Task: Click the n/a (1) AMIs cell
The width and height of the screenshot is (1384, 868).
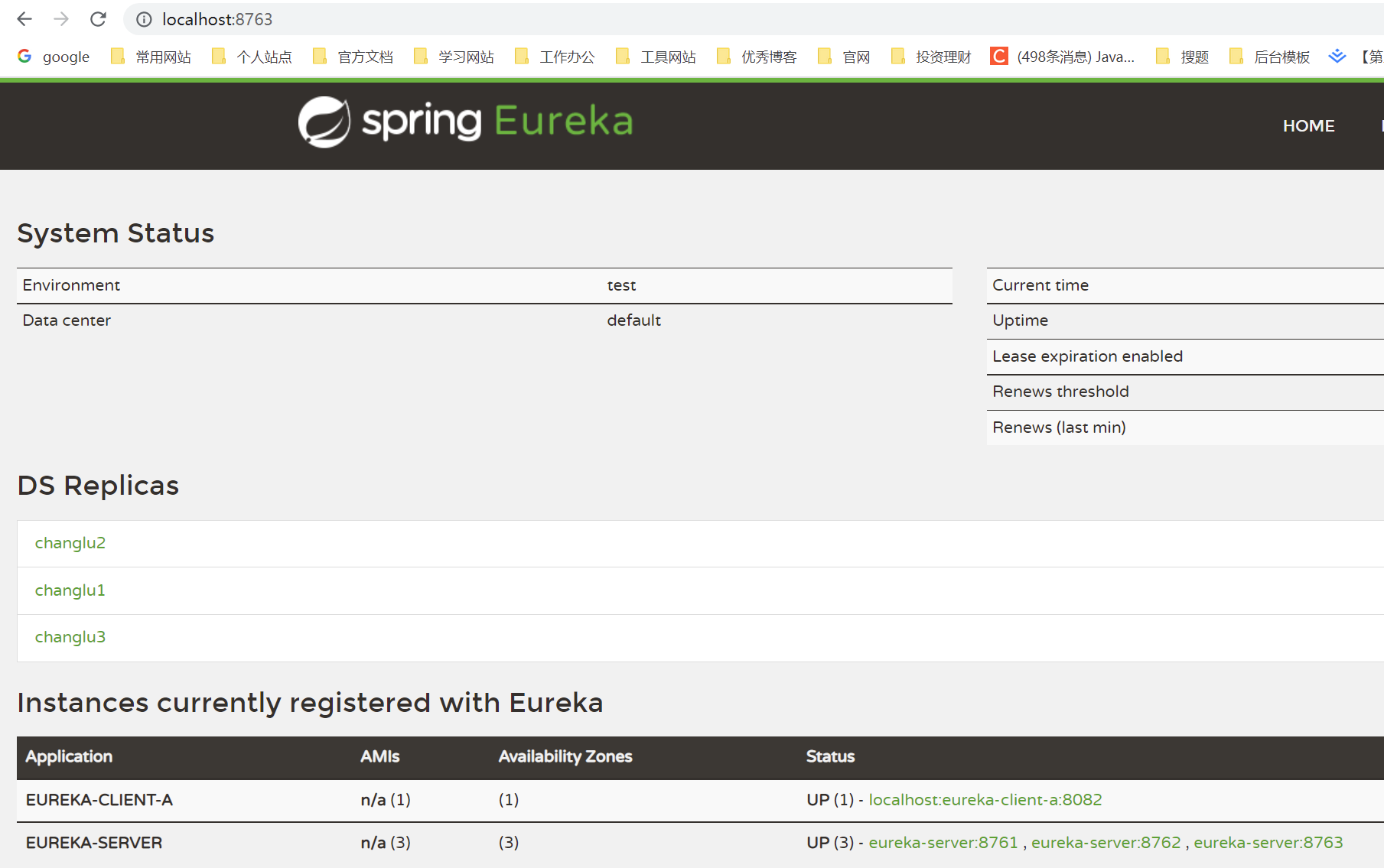Action: pyautogui.click(x=386, y=800)
